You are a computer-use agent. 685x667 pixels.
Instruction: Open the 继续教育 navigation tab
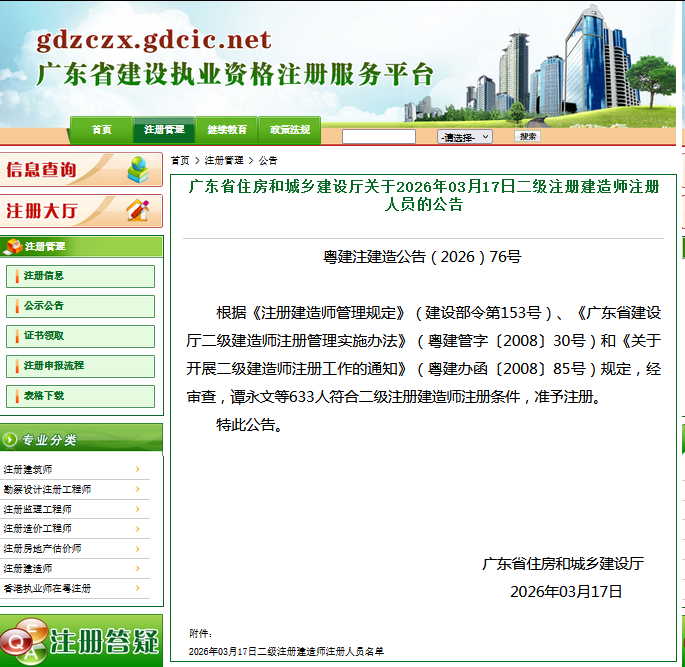pyautogui.click(x=227, y=130)
